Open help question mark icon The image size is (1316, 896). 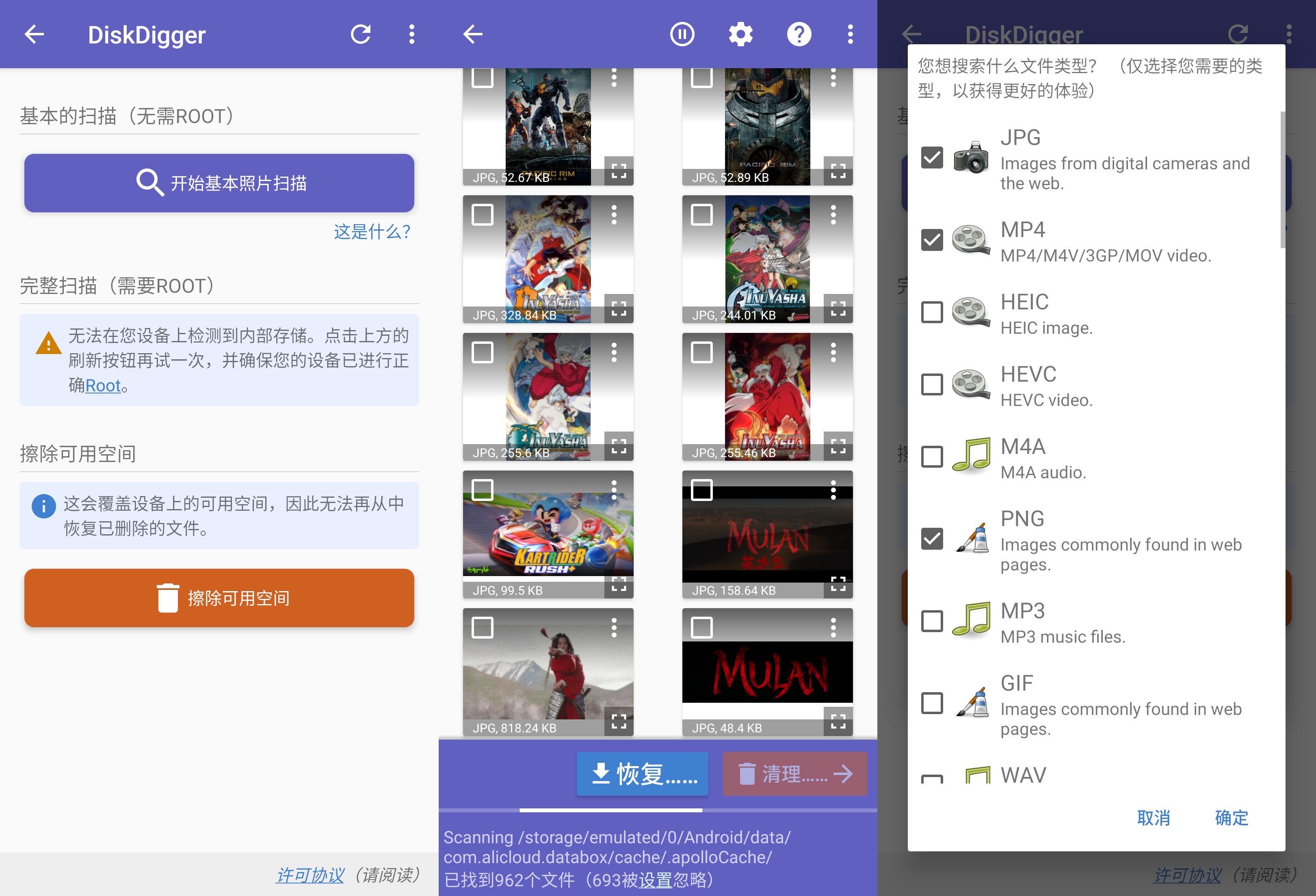(799, 35)
